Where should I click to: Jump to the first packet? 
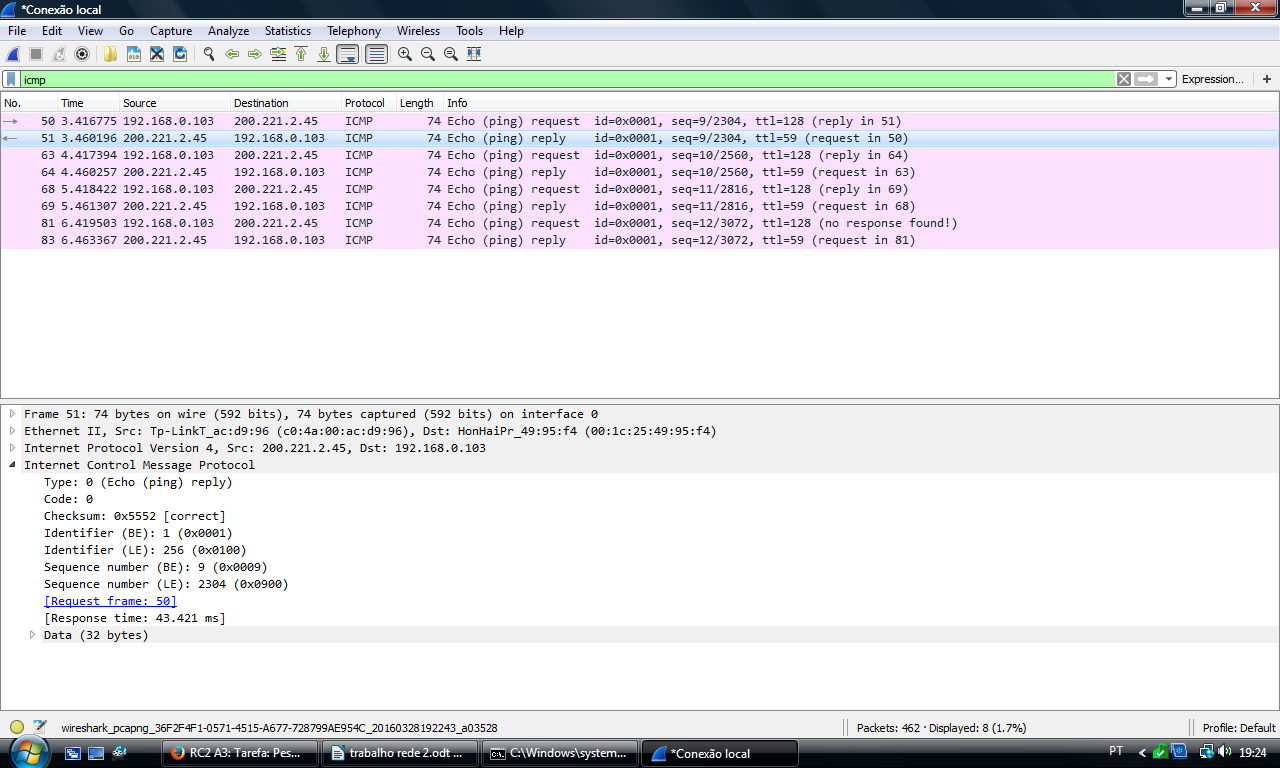301,54
